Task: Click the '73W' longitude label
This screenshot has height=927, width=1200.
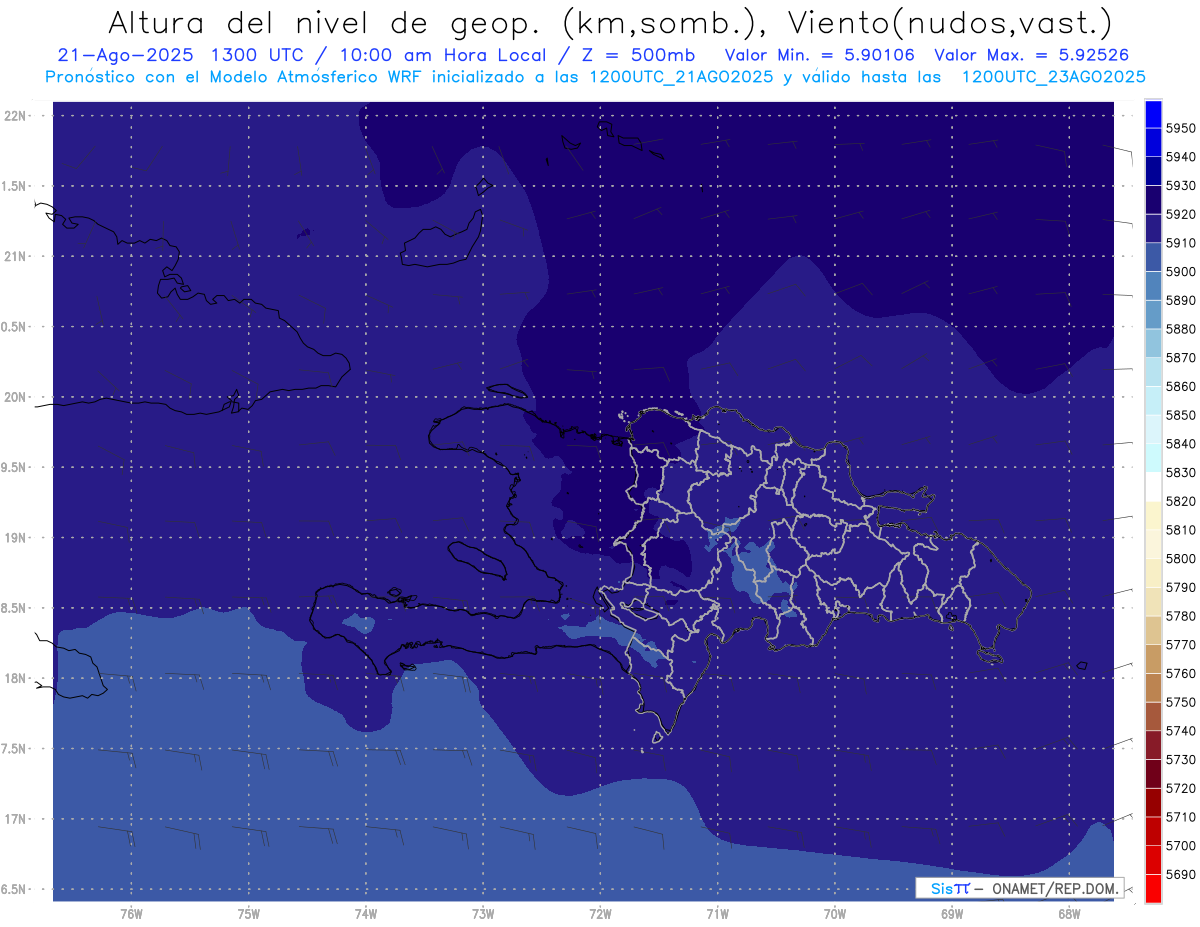Action: point(483,914)
